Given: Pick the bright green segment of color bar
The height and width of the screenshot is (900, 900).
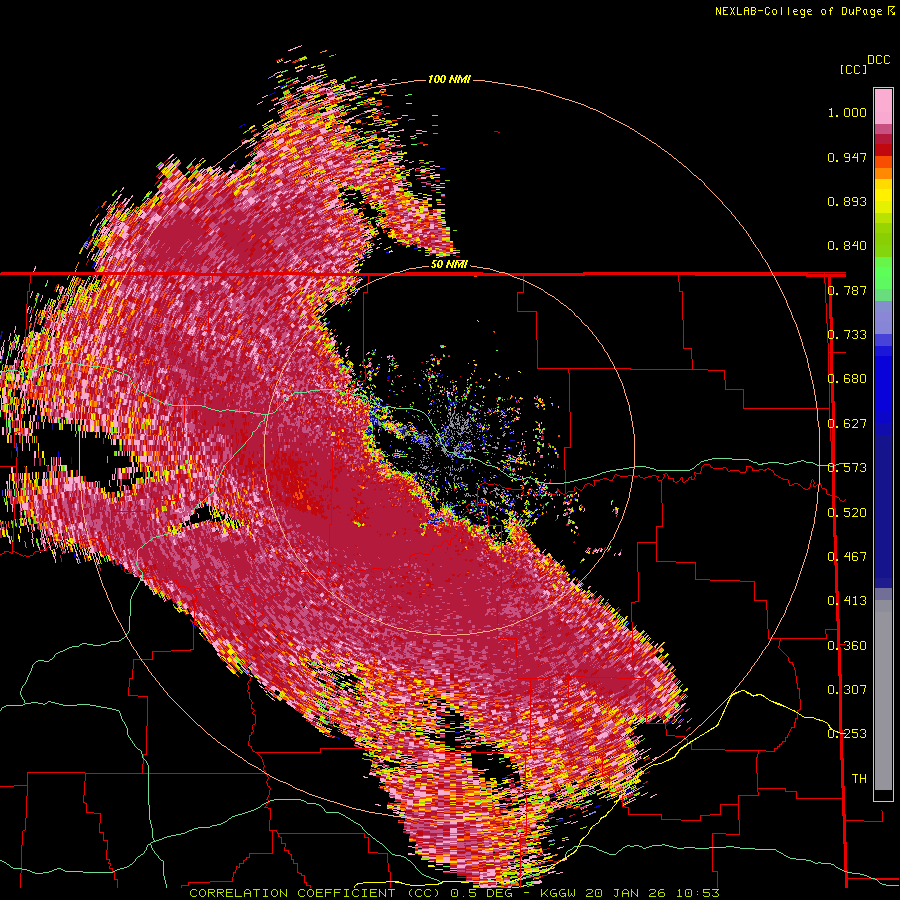Looking at the screenshot, I should [883, 273].
